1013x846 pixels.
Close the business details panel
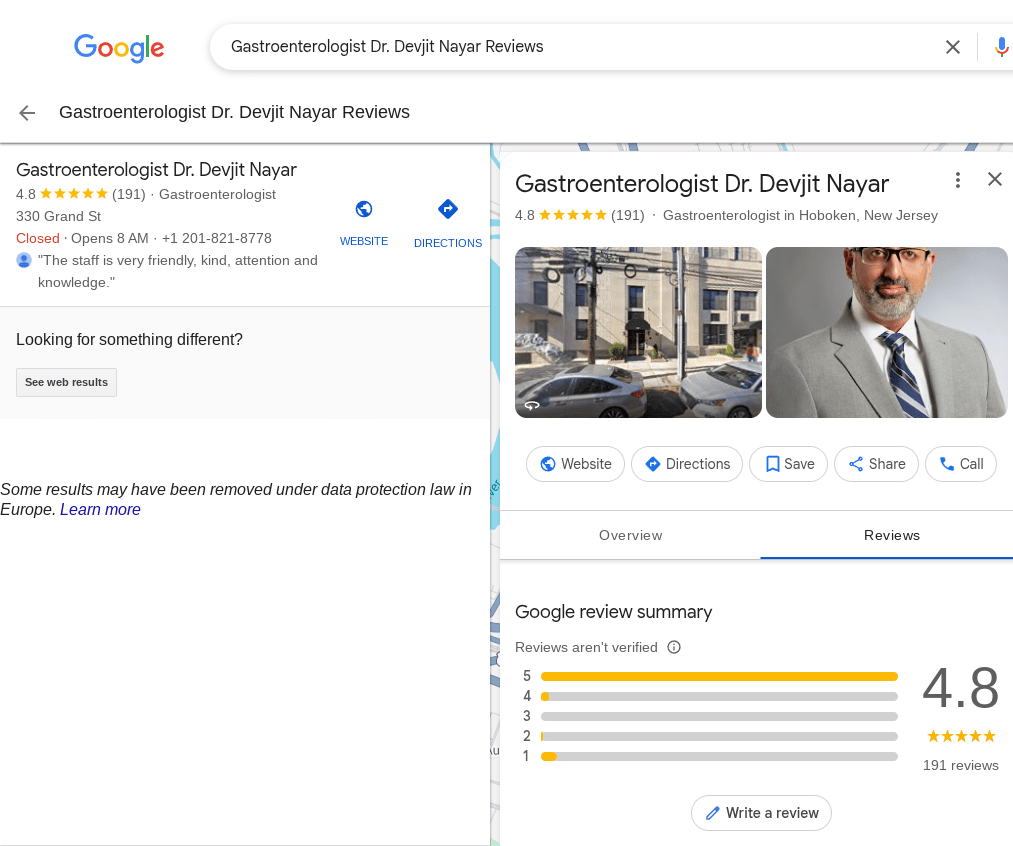pos(995,179)
